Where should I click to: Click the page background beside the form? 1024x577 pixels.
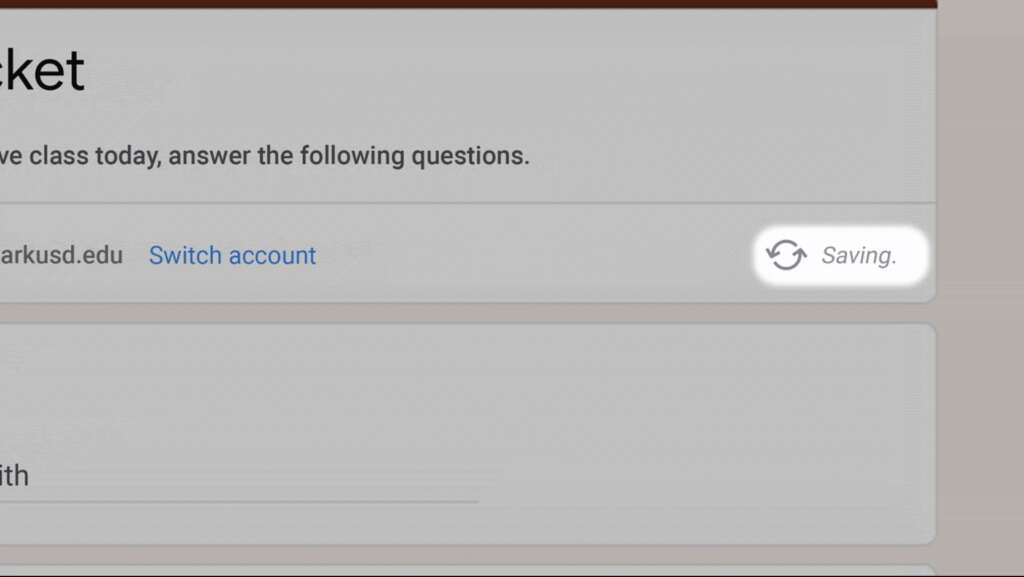(x=985, y=400)
